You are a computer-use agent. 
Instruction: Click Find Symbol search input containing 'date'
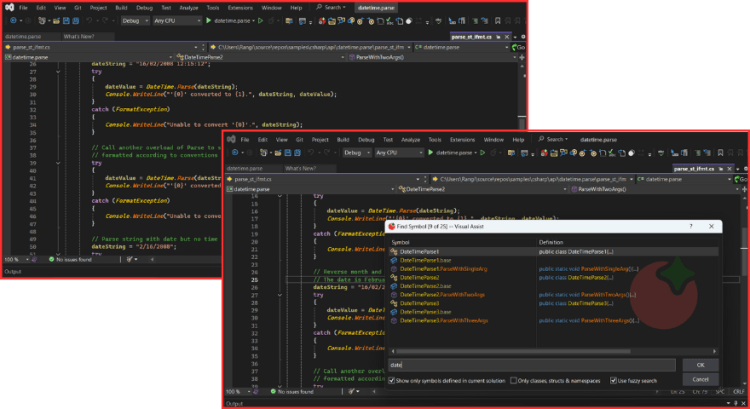[x=532, y=365]
